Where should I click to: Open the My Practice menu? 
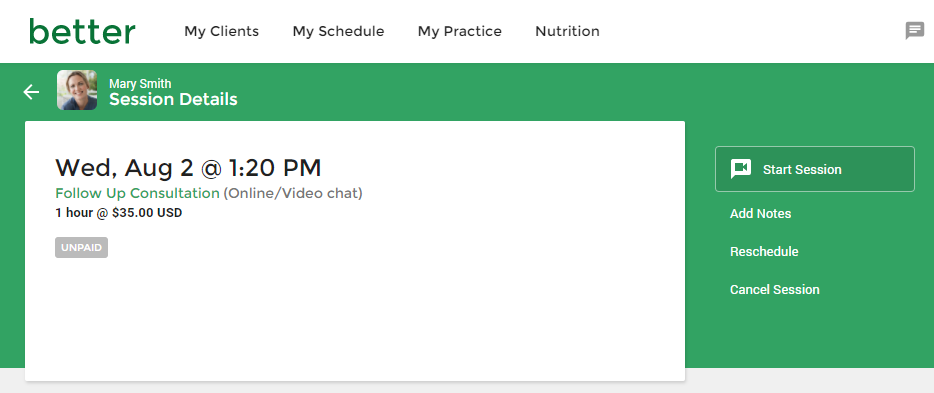click(x=460, y=31)
